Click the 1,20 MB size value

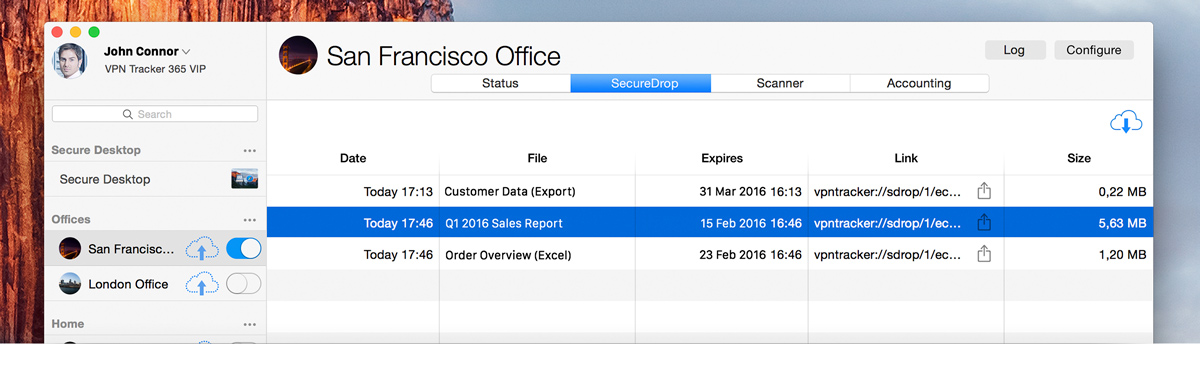(1122, 255)
